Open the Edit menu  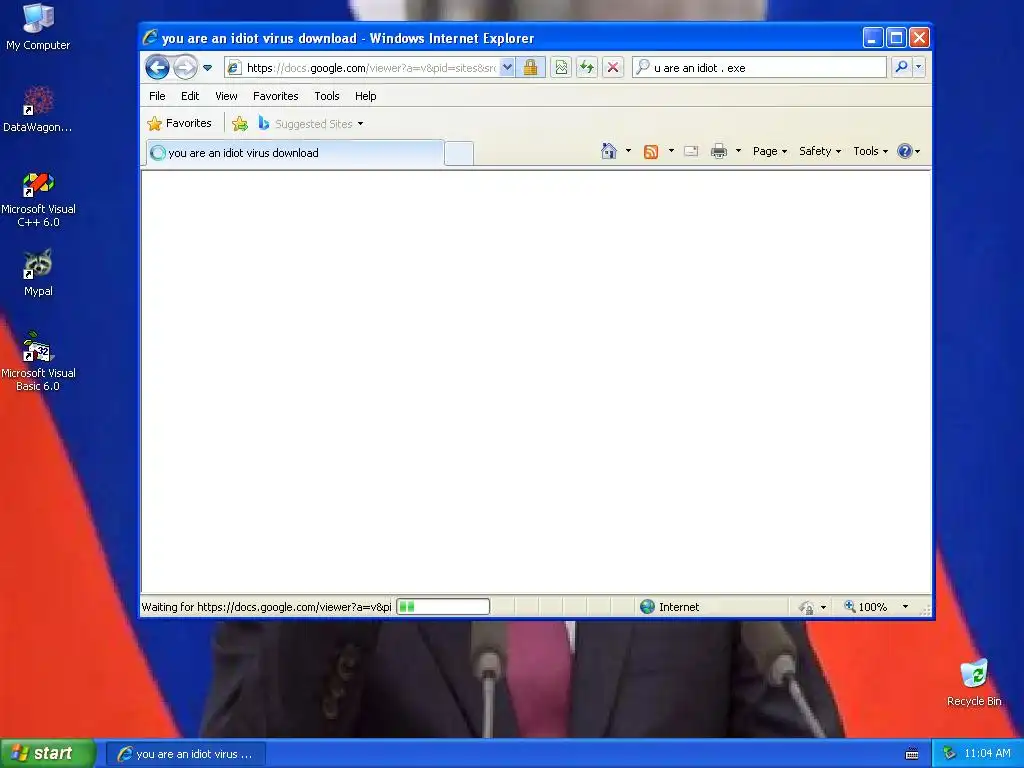pyautogui.click(x=190, y=96)
